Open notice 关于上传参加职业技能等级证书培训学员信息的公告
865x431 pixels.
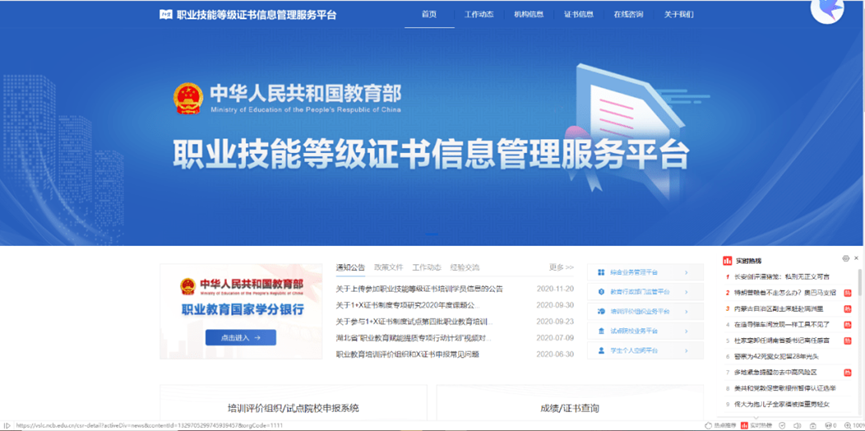419,289
